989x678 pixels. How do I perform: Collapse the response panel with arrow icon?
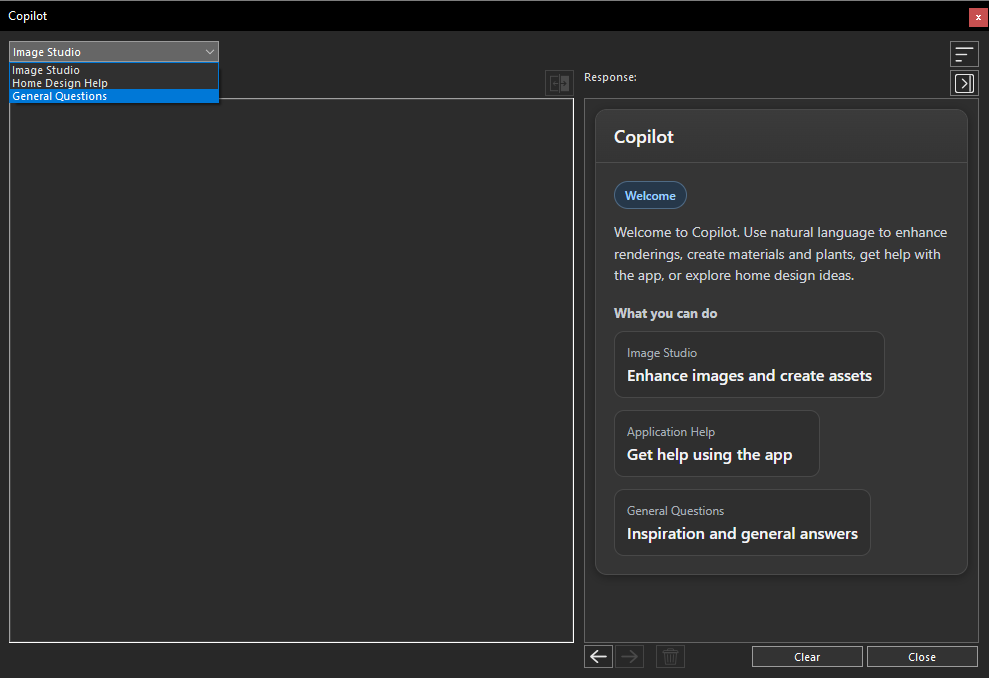(x=964, y=83)
